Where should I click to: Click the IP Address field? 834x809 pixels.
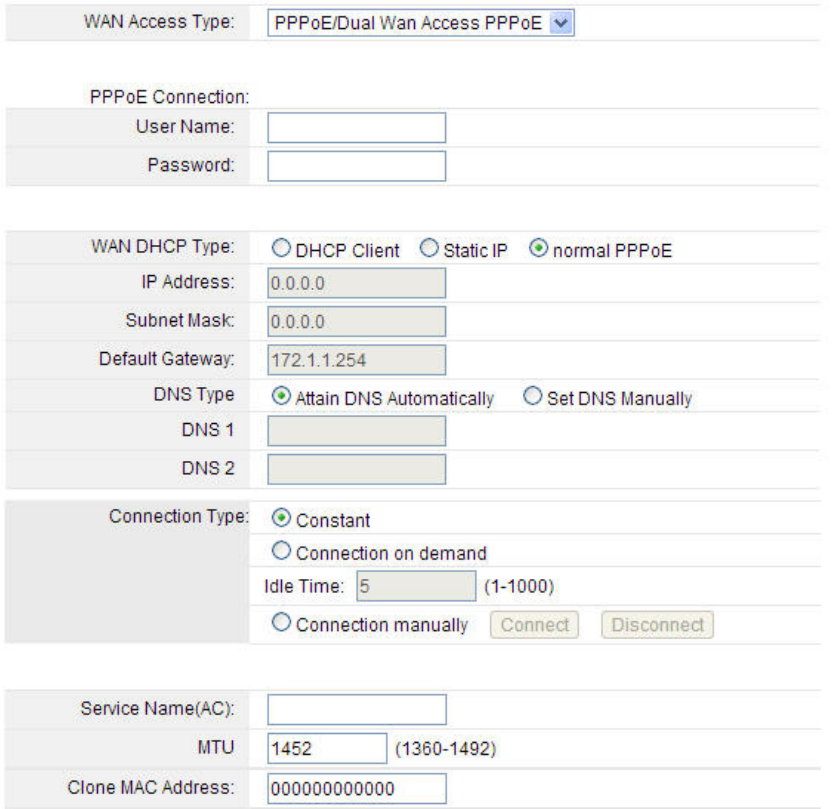pyautogui.click(x=356, y=283)
